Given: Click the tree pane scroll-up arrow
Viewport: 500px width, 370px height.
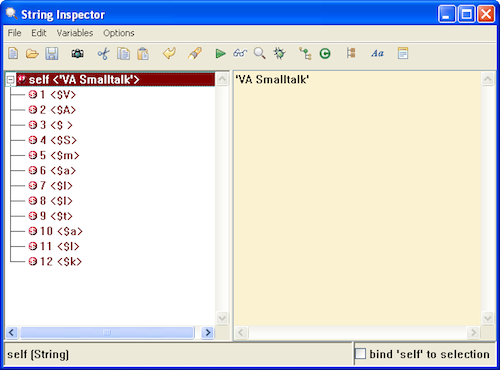Looking at the screenshot, I should pos(222,79).
